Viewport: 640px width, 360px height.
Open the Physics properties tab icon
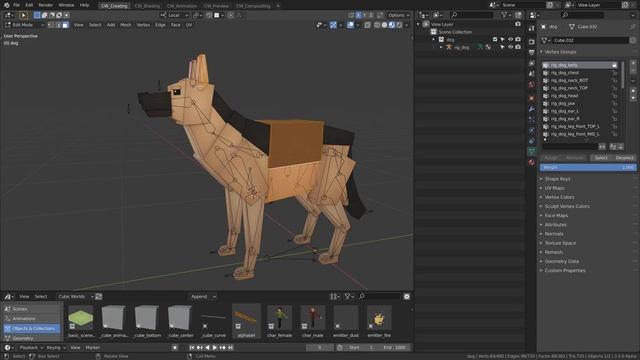pos(531,130)
